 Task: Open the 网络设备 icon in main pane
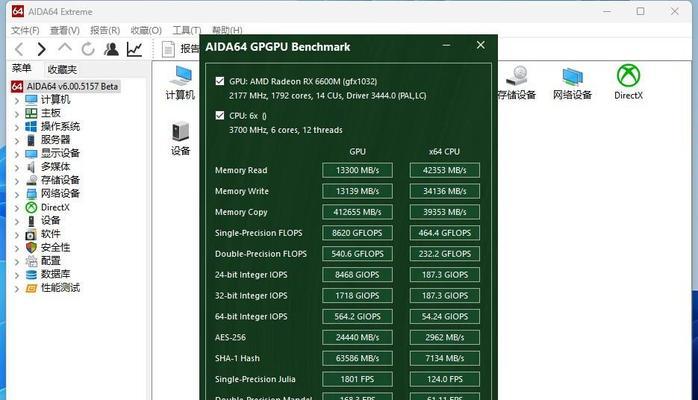coord(572,83)
